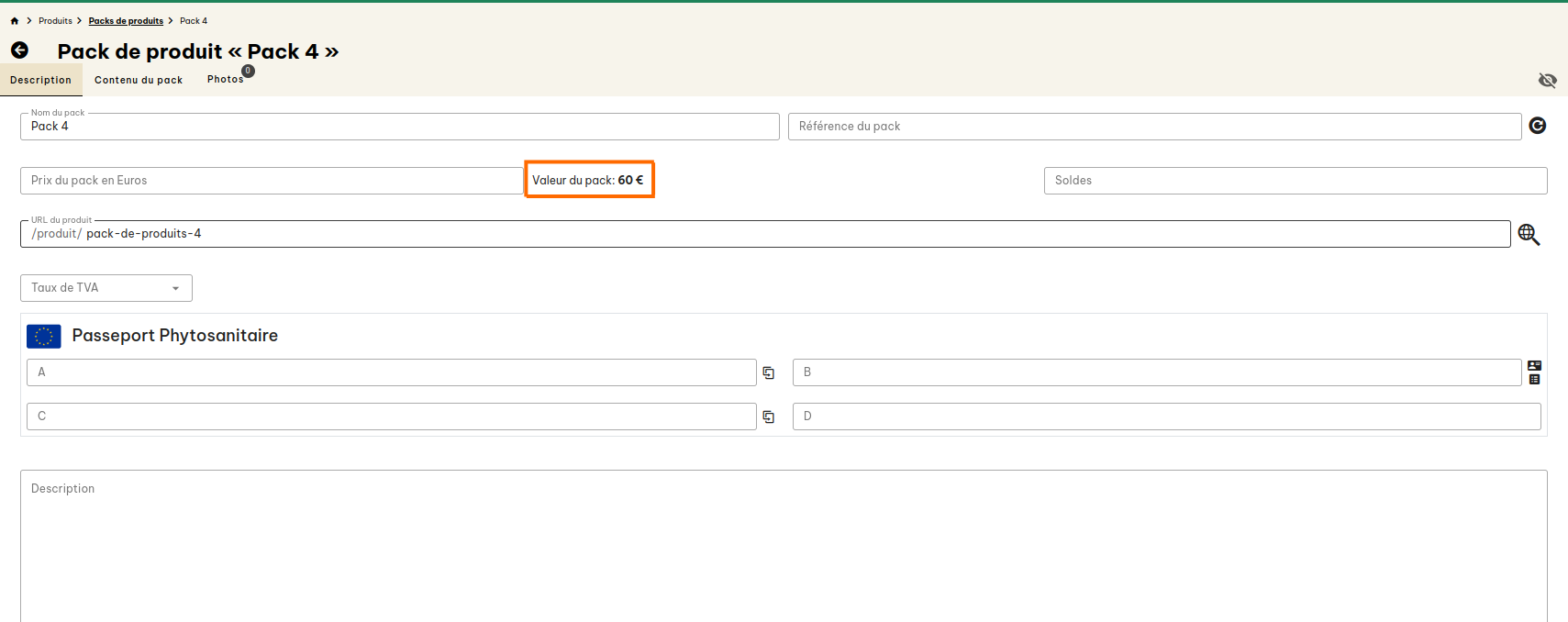The image size is (1568, 622).
Task: Click the copy icon next to field A
Action: pos(769,373)
